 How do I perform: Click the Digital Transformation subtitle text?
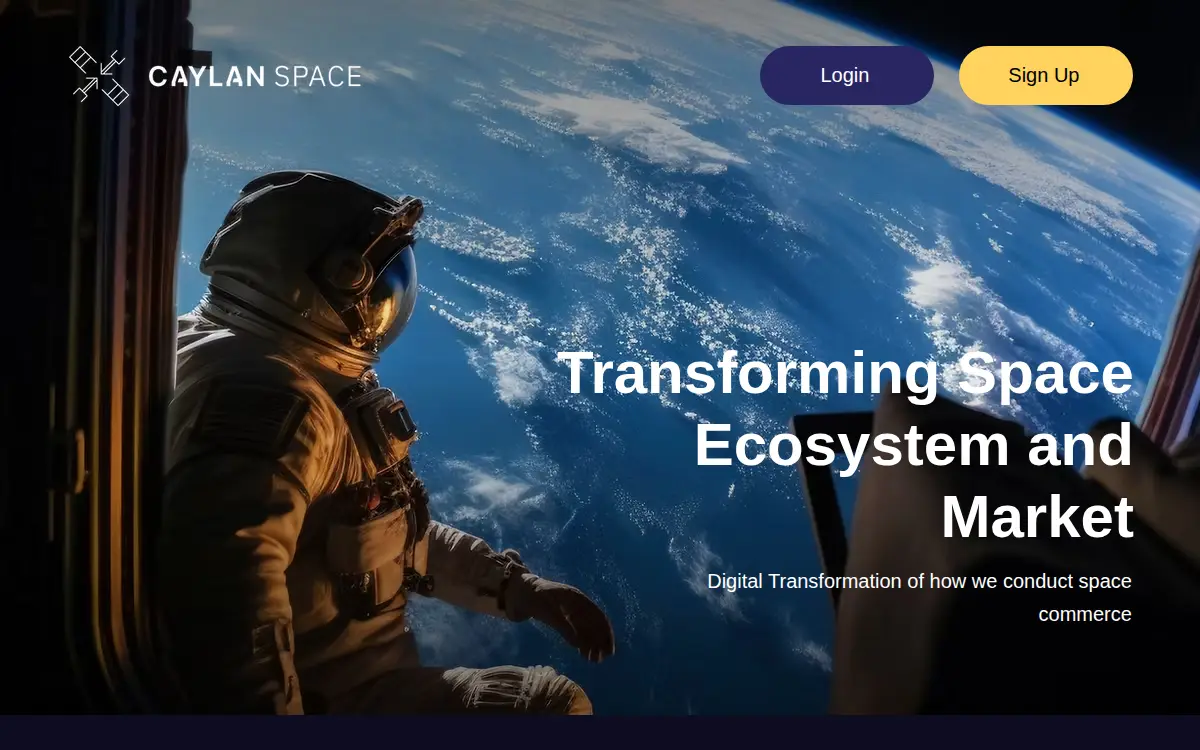click(x=920, y=597)
